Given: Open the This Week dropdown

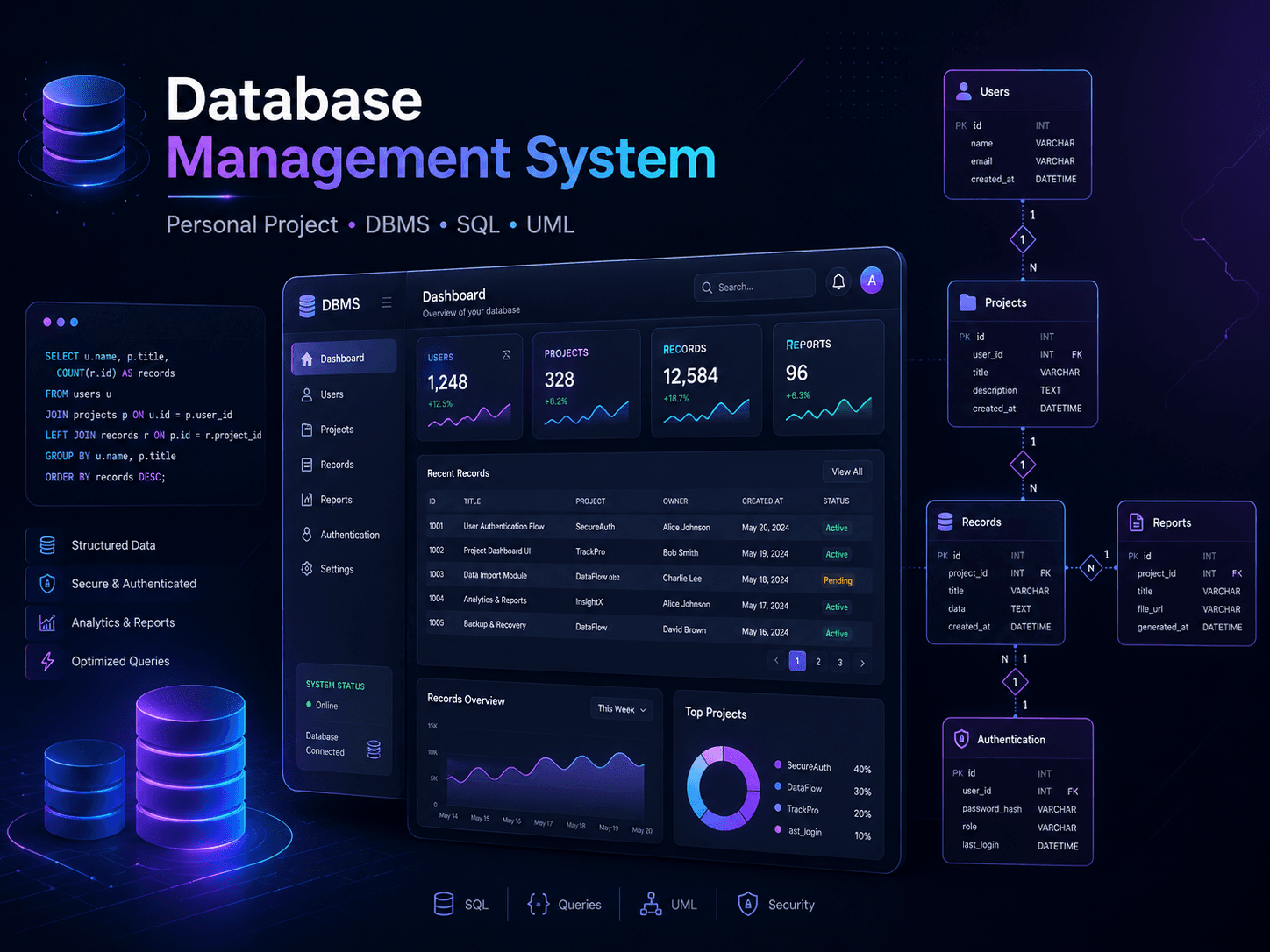Looking at the screenshot, I should (x=622, y=709).
